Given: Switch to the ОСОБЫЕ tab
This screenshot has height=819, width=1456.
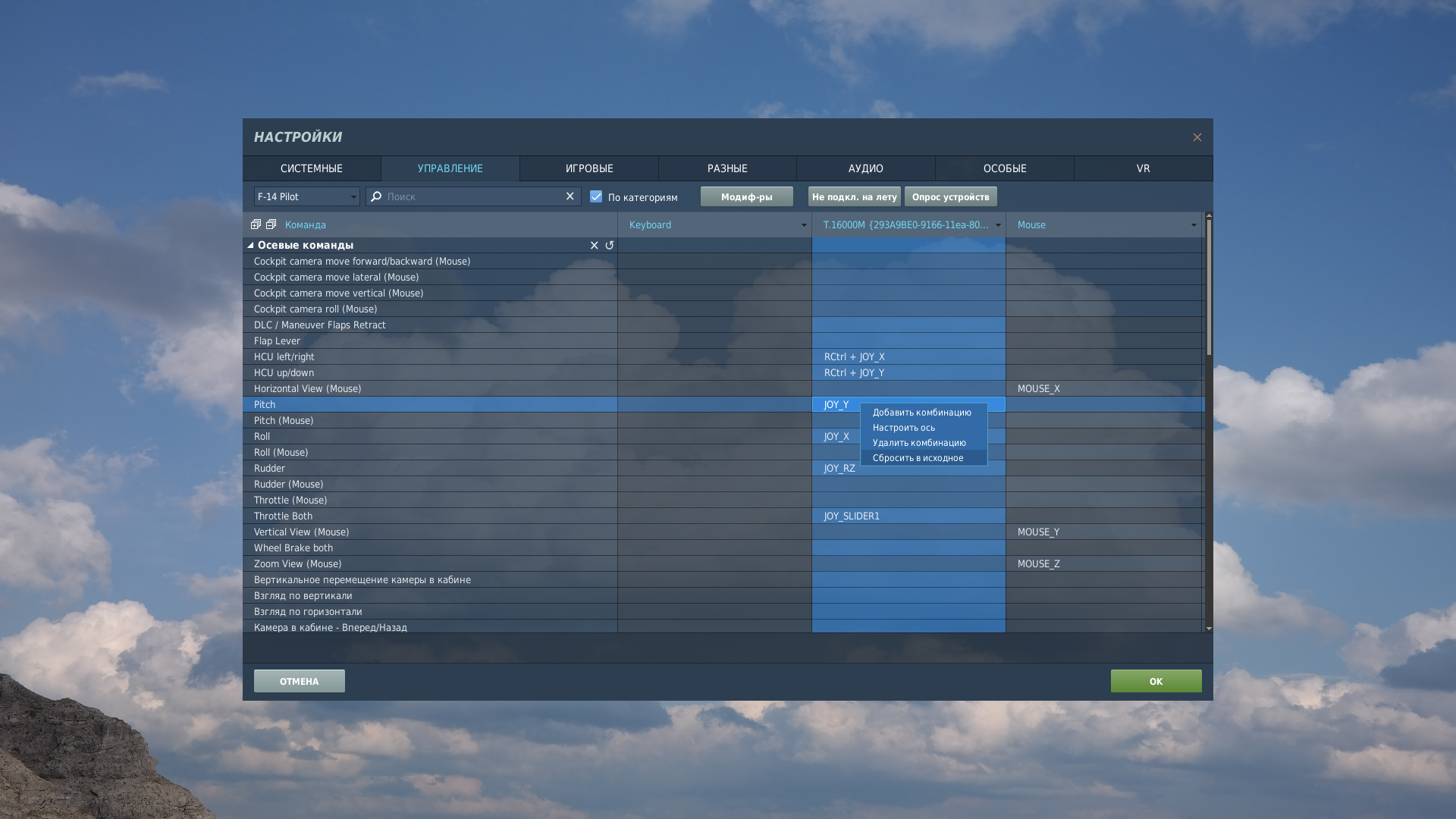Looking at the screenshot, I should coord(1005,168).
